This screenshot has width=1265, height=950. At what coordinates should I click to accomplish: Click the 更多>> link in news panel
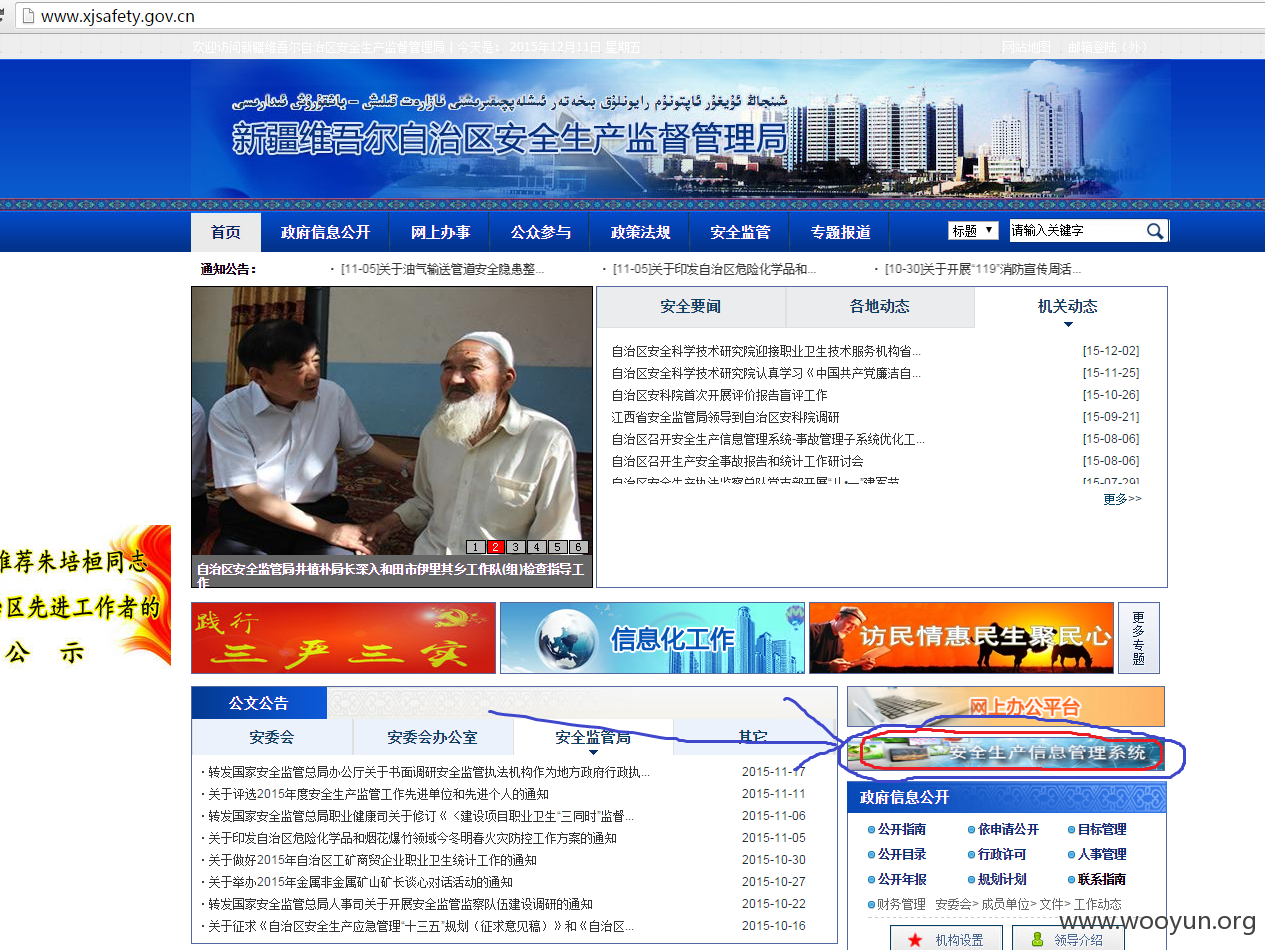click(1122, 498)
